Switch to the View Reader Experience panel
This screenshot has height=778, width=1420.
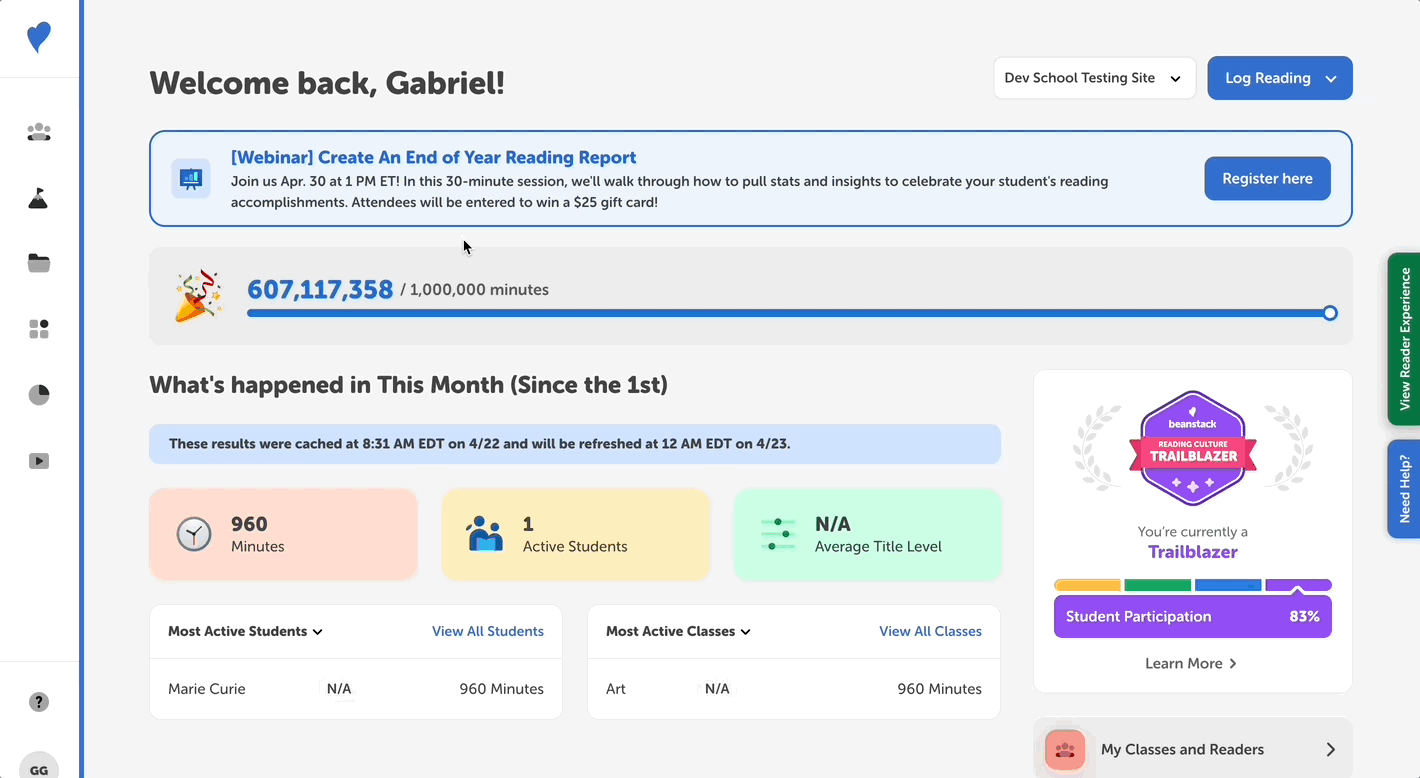coord(1406,340)
